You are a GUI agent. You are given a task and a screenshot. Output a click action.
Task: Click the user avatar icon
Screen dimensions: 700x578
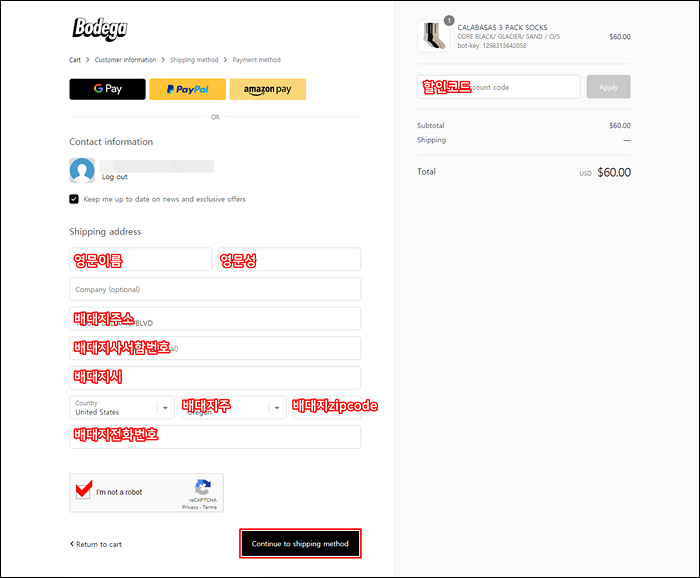coord(82,170)
